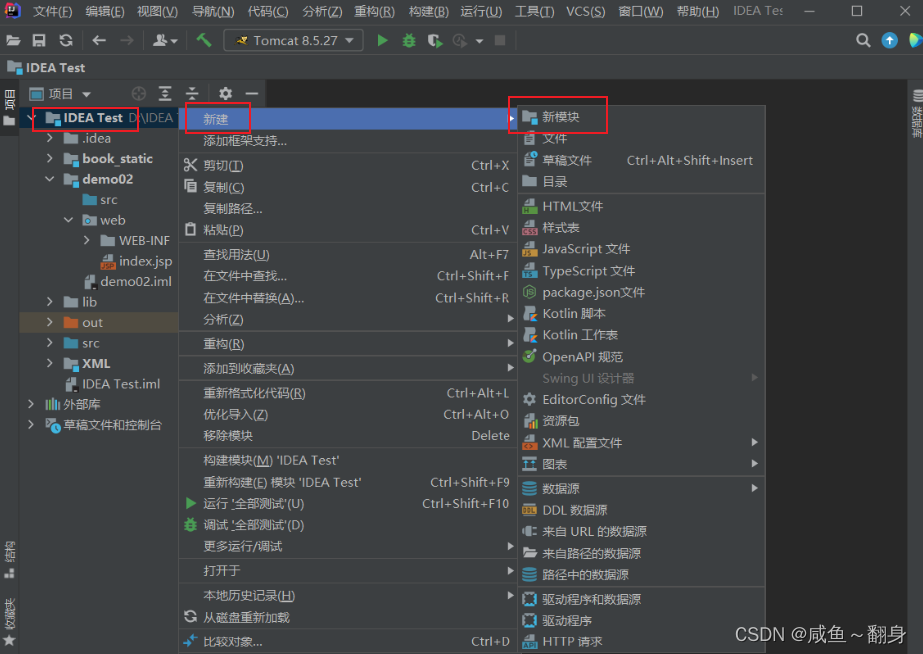
Task: Collapse the demo02 module
Action: coord(50,179)
